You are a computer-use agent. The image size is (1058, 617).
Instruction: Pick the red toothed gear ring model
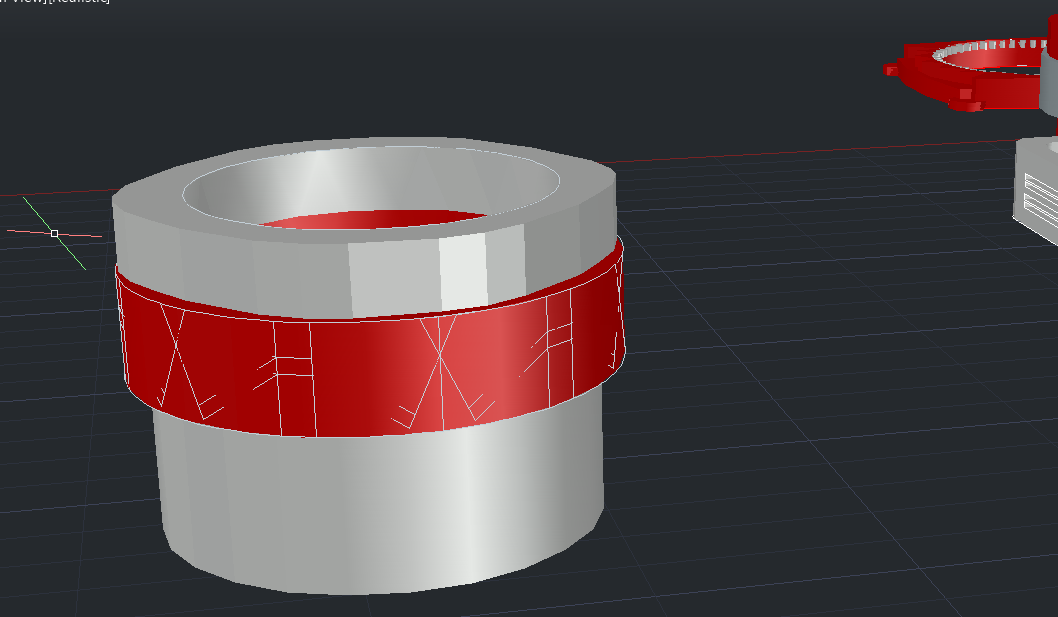coord(968,76)
